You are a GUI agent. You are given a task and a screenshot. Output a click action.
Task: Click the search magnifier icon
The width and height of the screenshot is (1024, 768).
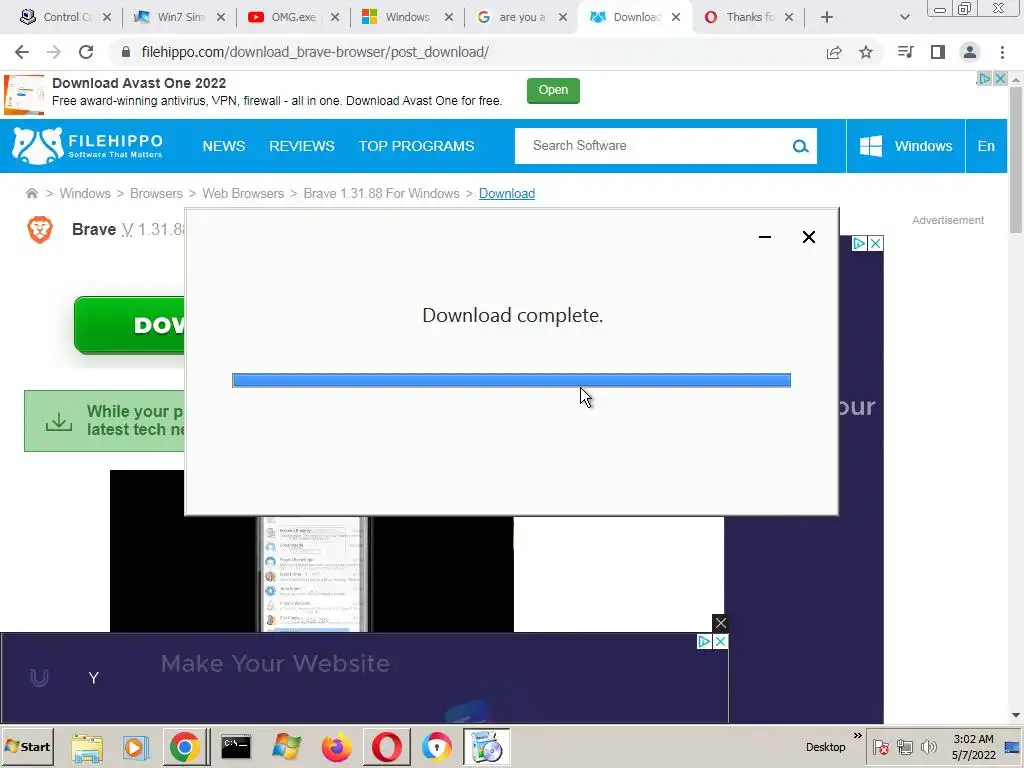801,146
